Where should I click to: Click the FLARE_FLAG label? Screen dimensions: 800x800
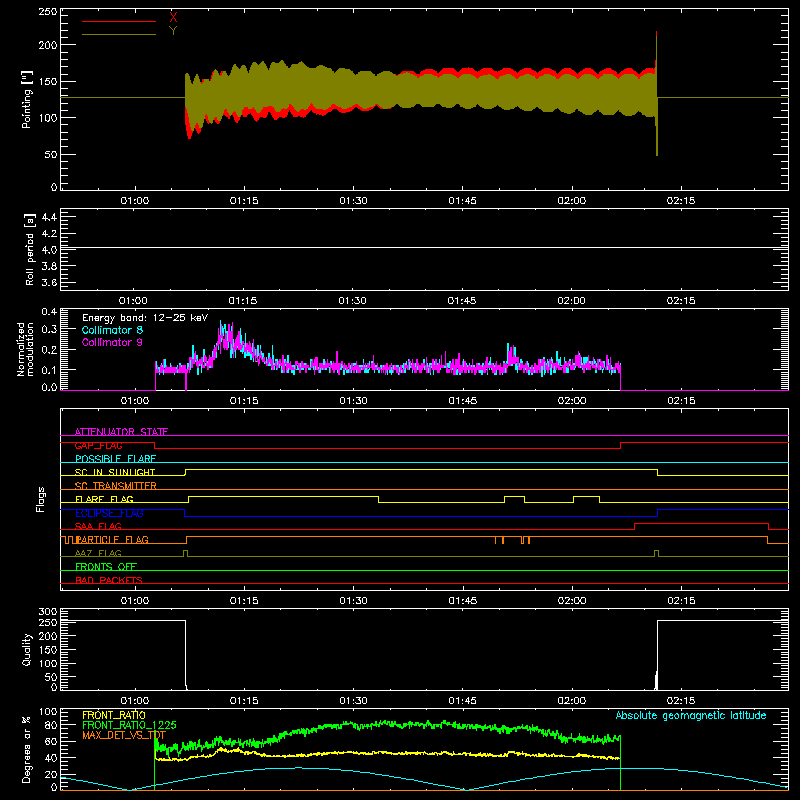pyautogui.click(x=104, y=499)
